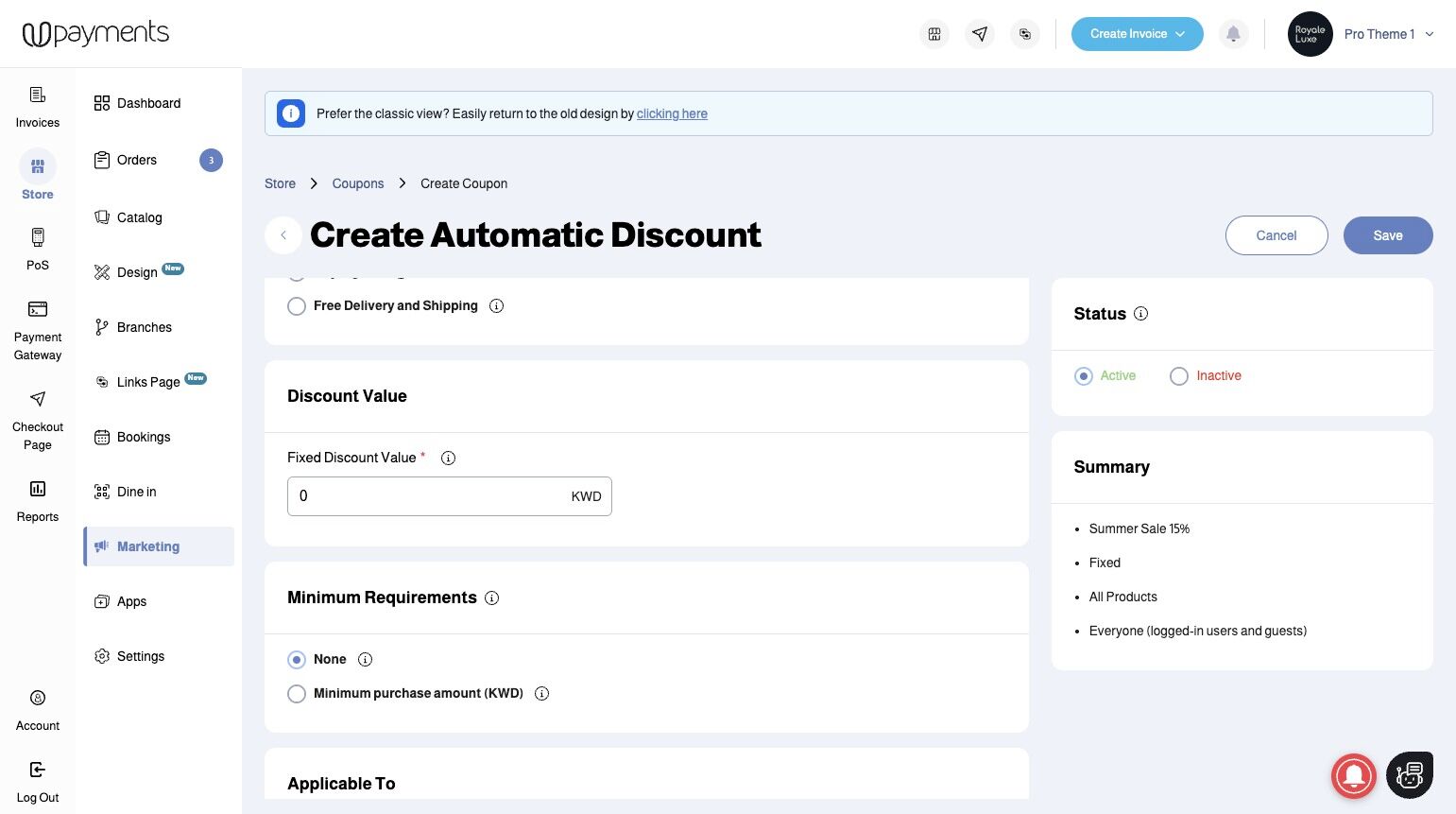Choose Minimum purchase amount (KWD) option

coord(297,694)
